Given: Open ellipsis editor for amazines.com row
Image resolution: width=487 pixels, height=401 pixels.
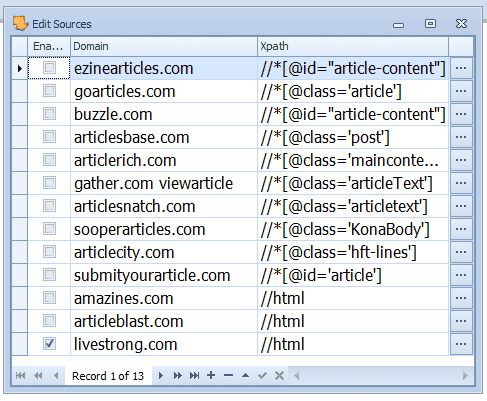Looking at the screenshot, I should click(x=461, y=298).
